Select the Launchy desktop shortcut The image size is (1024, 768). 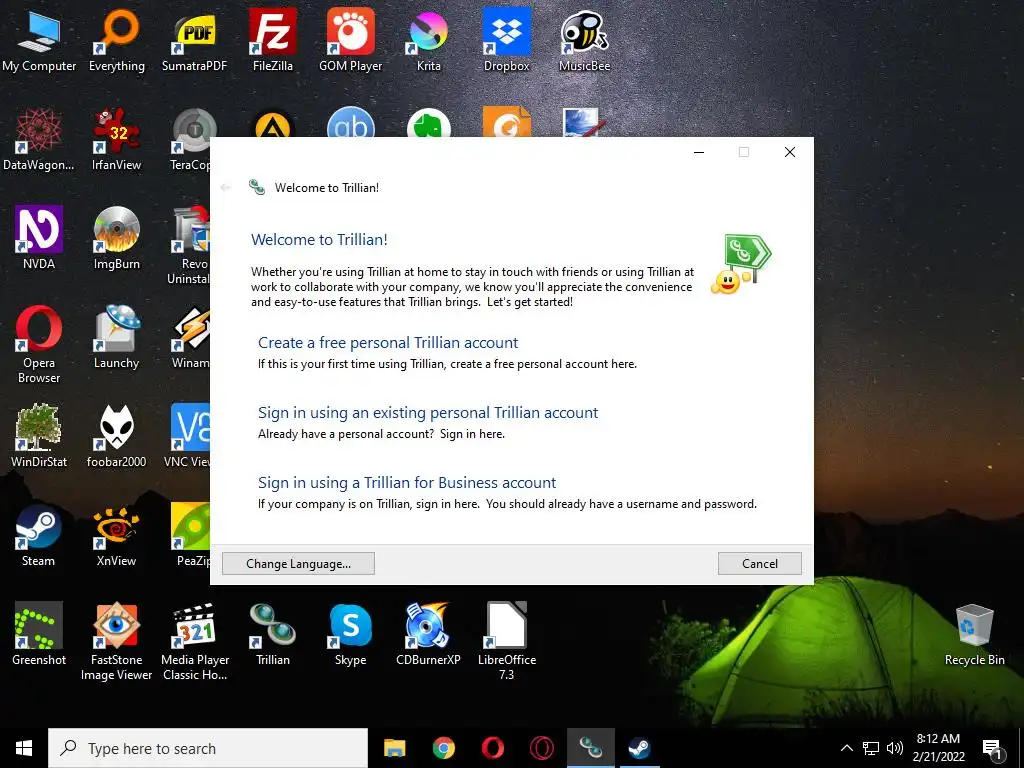116,338
